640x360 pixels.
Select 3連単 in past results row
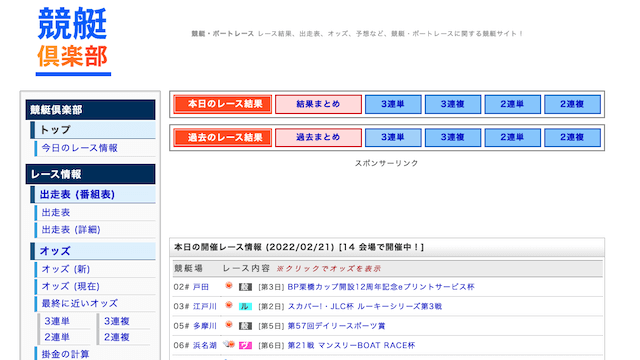click(x=393, y=138)
